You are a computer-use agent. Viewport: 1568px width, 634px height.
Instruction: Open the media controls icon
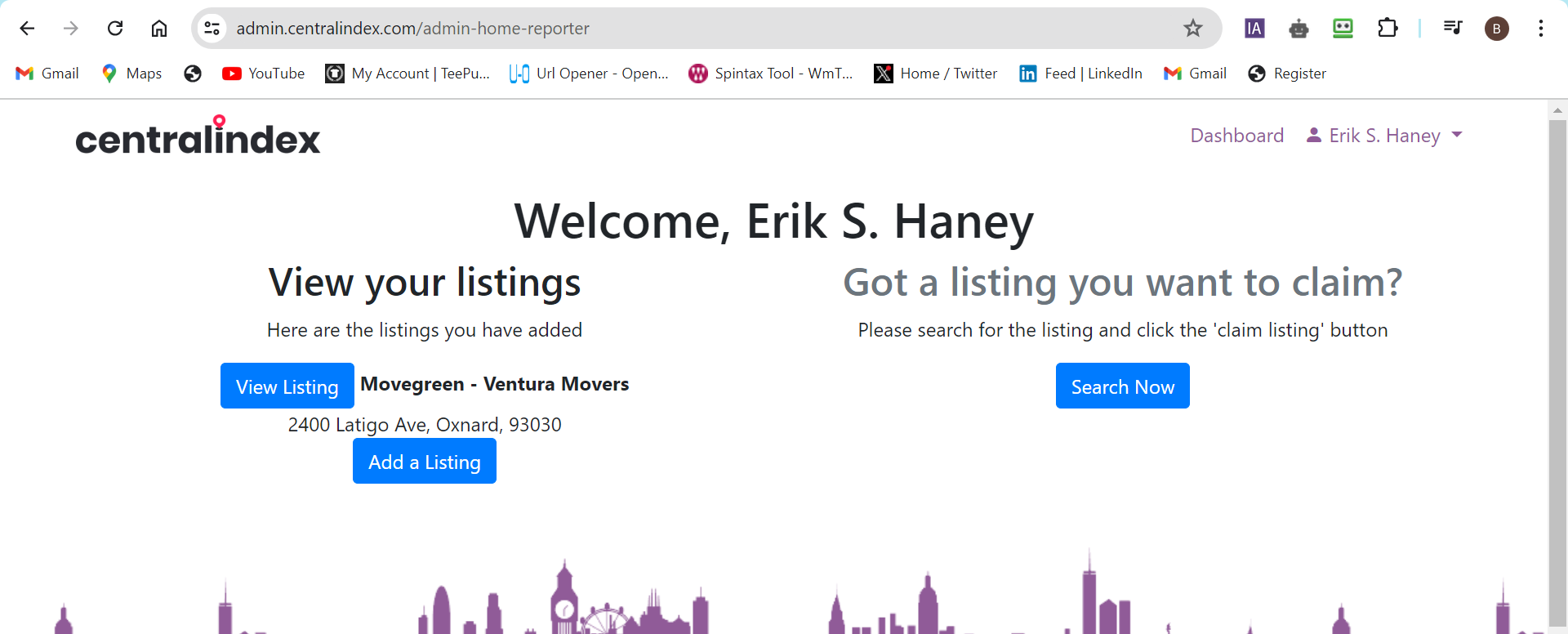1453,29
